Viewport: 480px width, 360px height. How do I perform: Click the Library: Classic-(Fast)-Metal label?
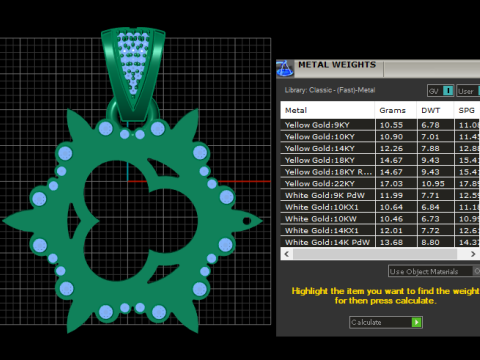330,90
